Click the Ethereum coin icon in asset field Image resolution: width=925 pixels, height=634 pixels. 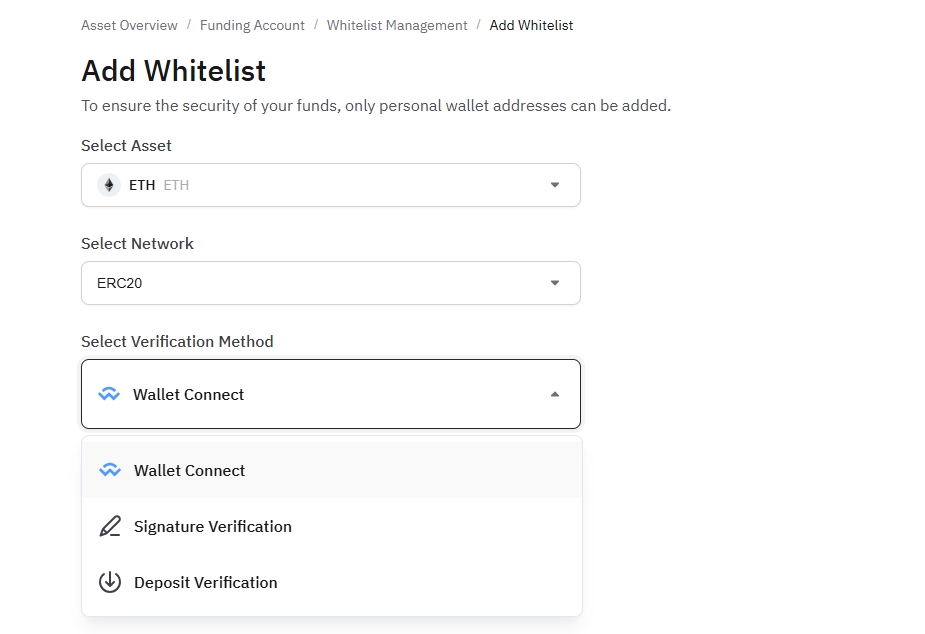[109, 185]
